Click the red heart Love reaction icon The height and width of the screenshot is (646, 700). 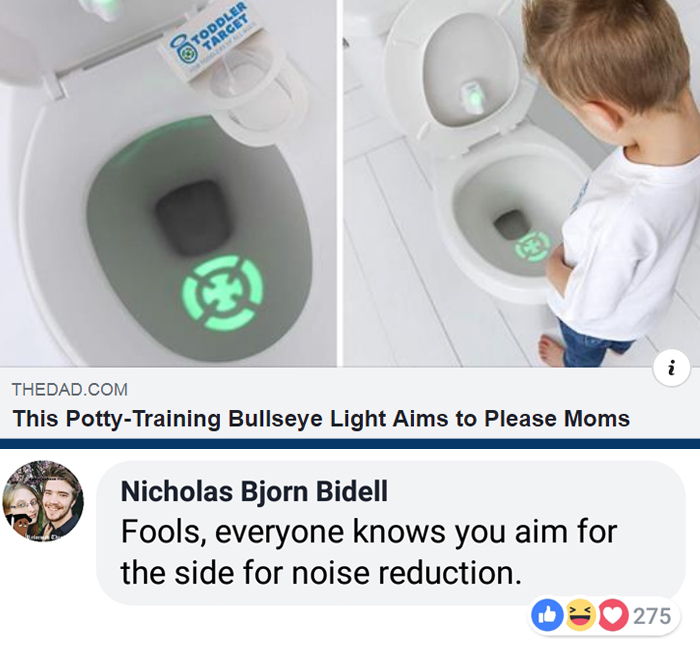coord(613,615)
